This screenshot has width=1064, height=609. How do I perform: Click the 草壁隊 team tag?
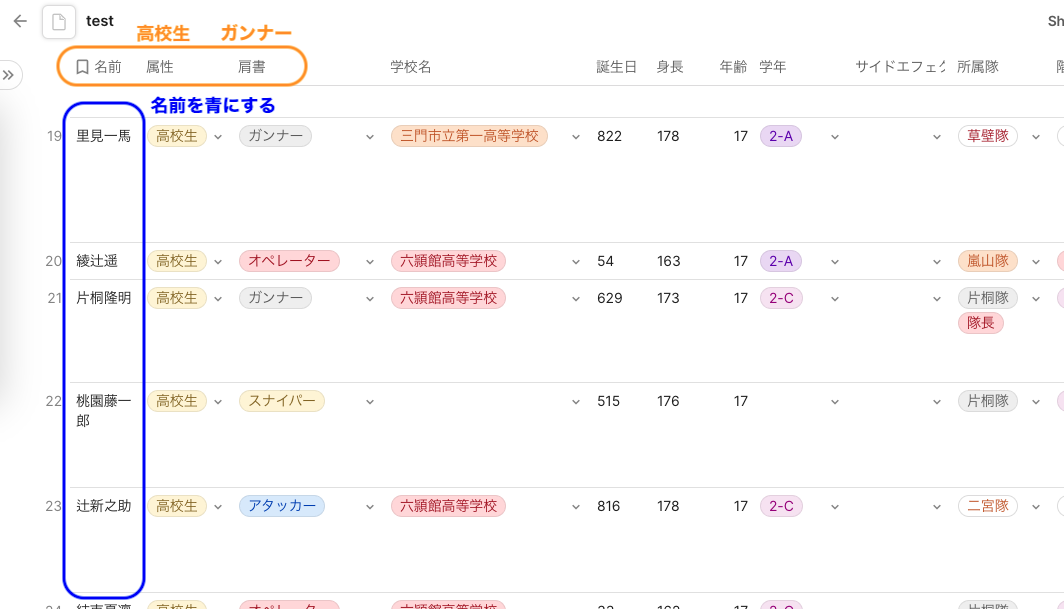[x=988, y=136]
